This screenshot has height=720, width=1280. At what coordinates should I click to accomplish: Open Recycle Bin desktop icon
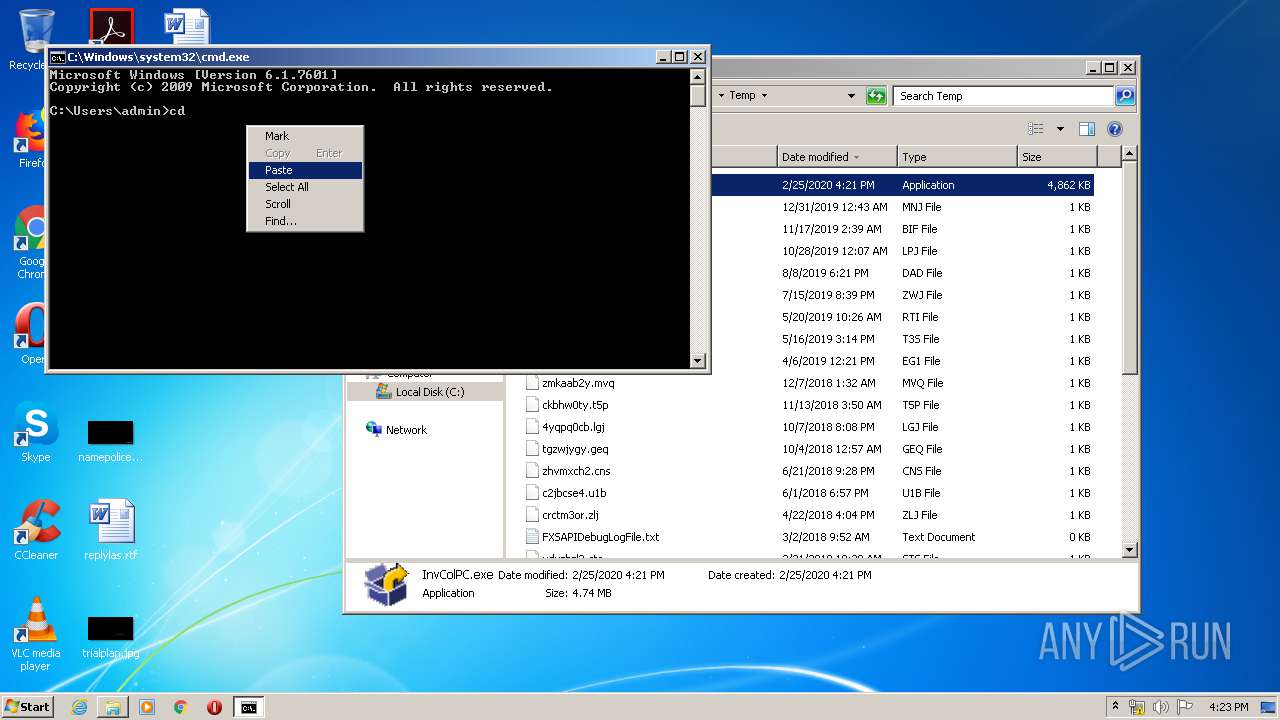click(36, 40)
